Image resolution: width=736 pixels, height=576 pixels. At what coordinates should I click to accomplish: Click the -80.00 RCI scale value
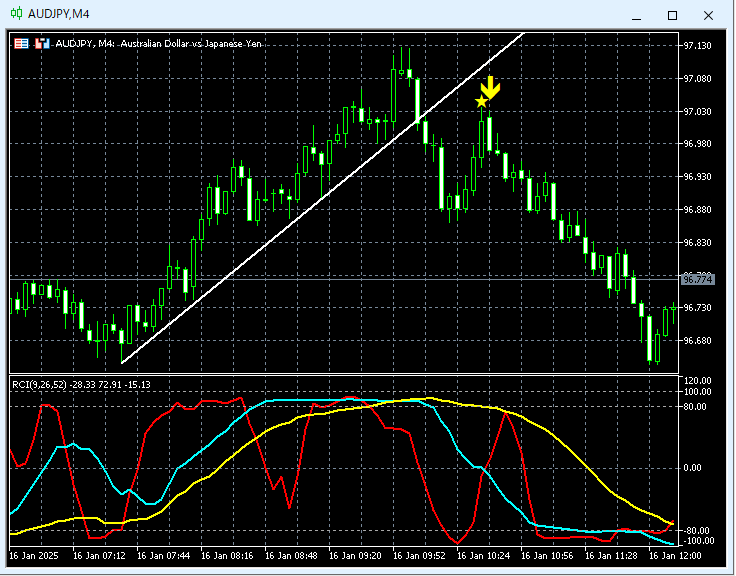[697, 530]
